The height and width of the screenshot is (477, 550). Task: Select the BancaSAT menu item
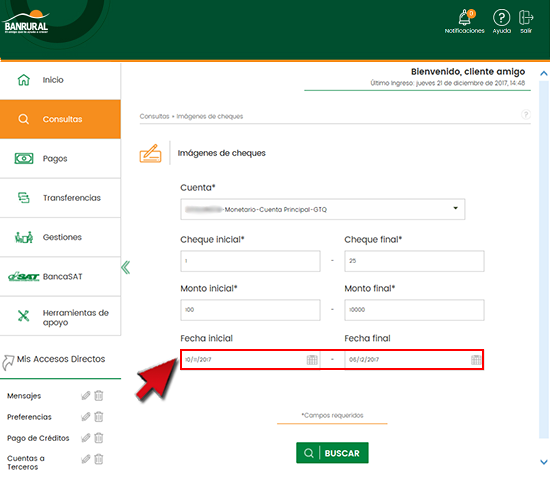click(x=60, y=276)
